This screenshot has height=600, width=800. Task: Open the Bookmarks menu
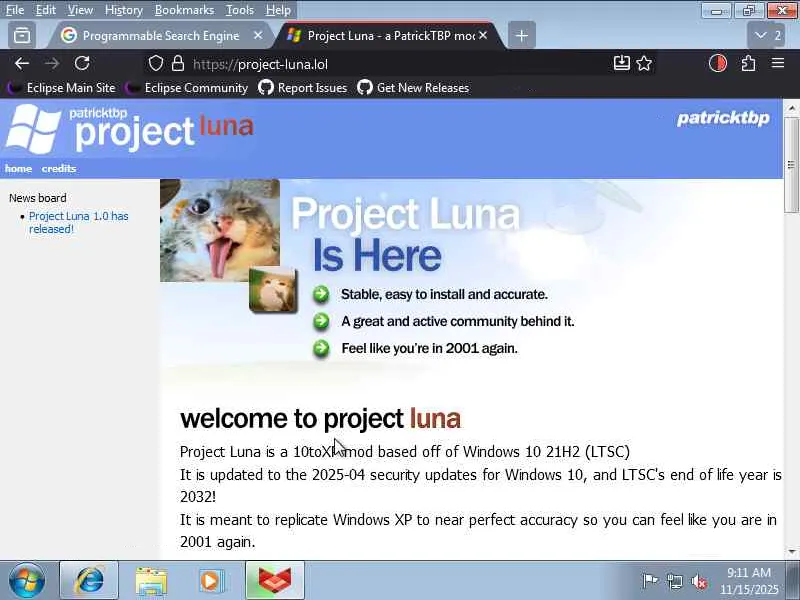(x=185, y=10)
